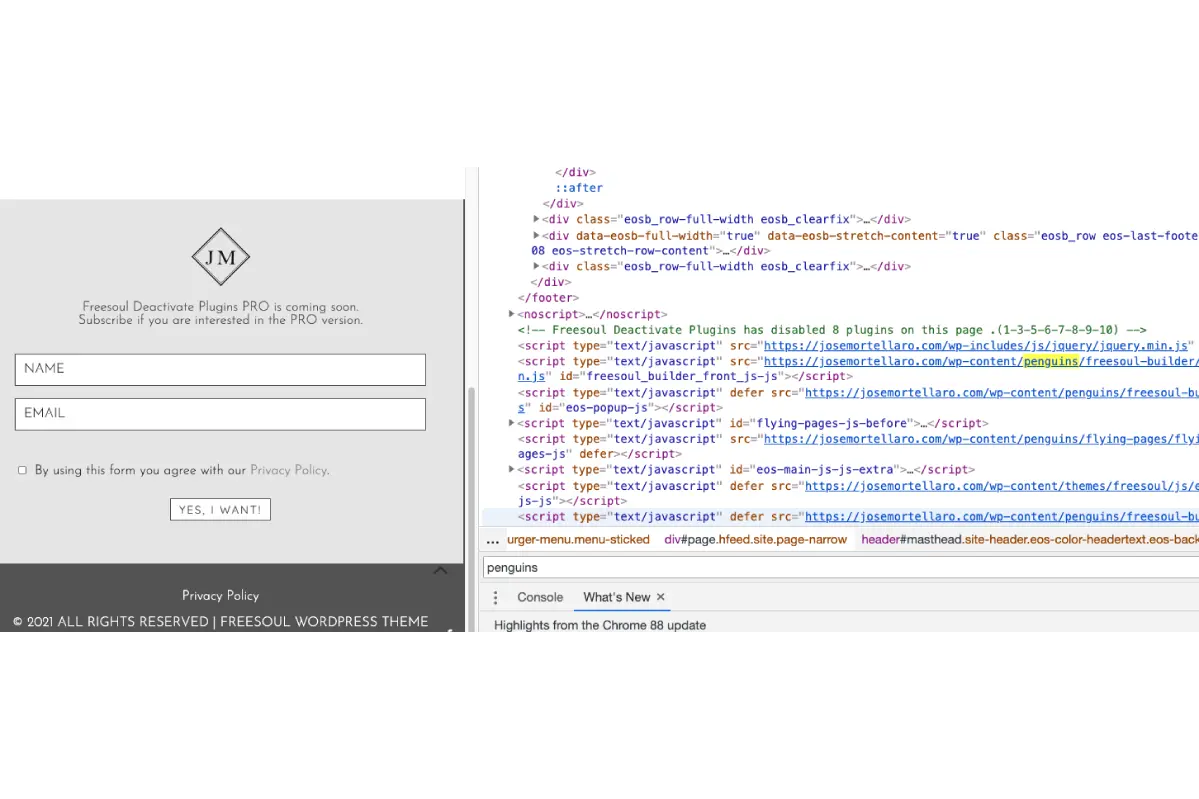Focus the EMAIL input field
Screen dimensions: 1199x799
(220, 414)
